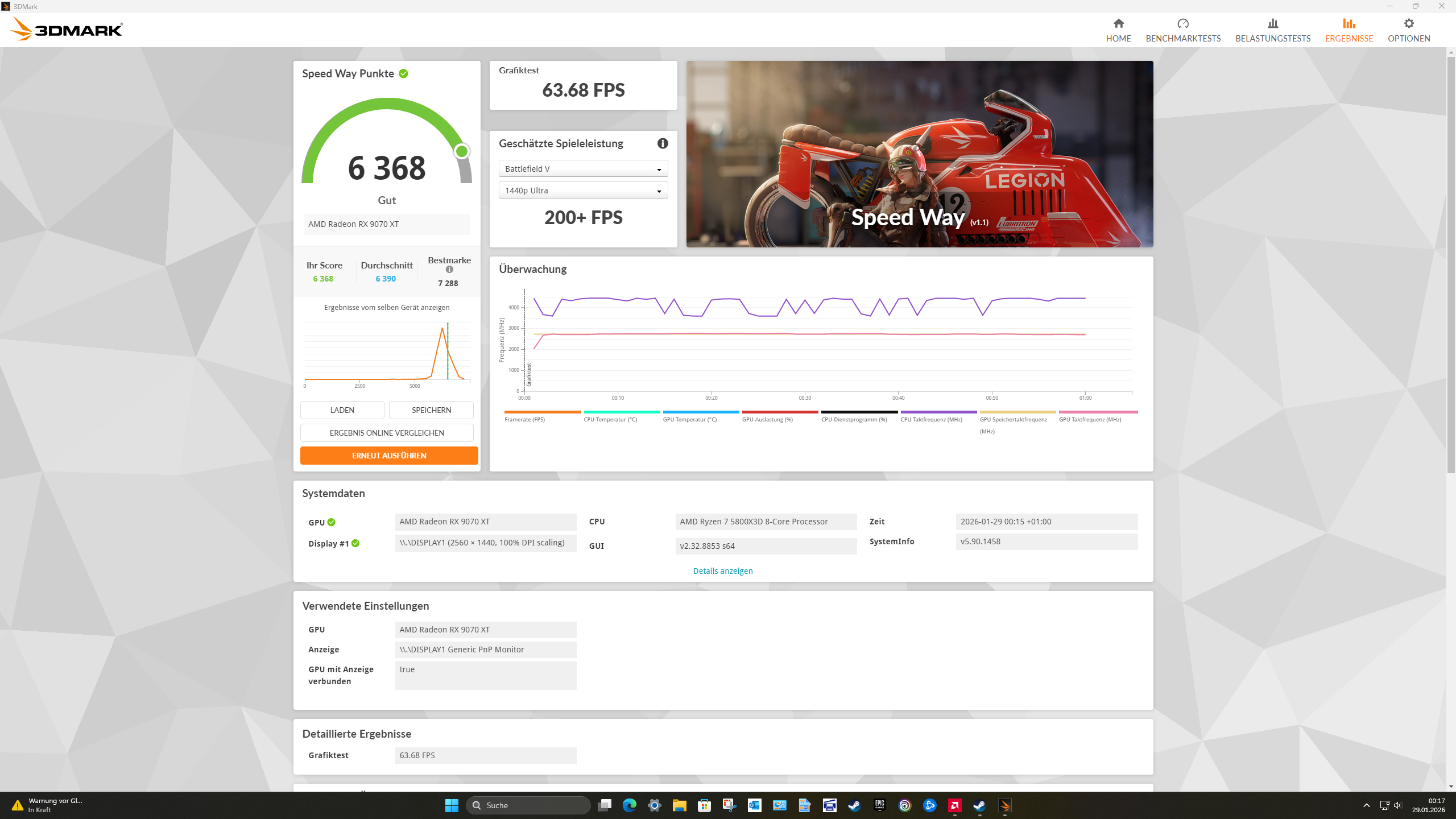
Task: Open the Battlefield V game dropdown
Action: pyautogui.click(x=582, y=168)
